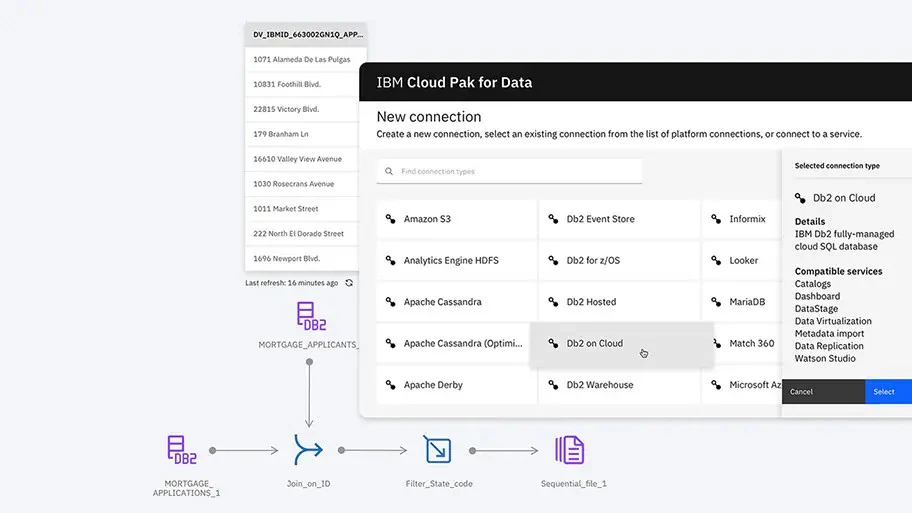Click the connection icon beside Db2 for z/OS
This screenshot has height=513, width=912.
coord(553,260)
